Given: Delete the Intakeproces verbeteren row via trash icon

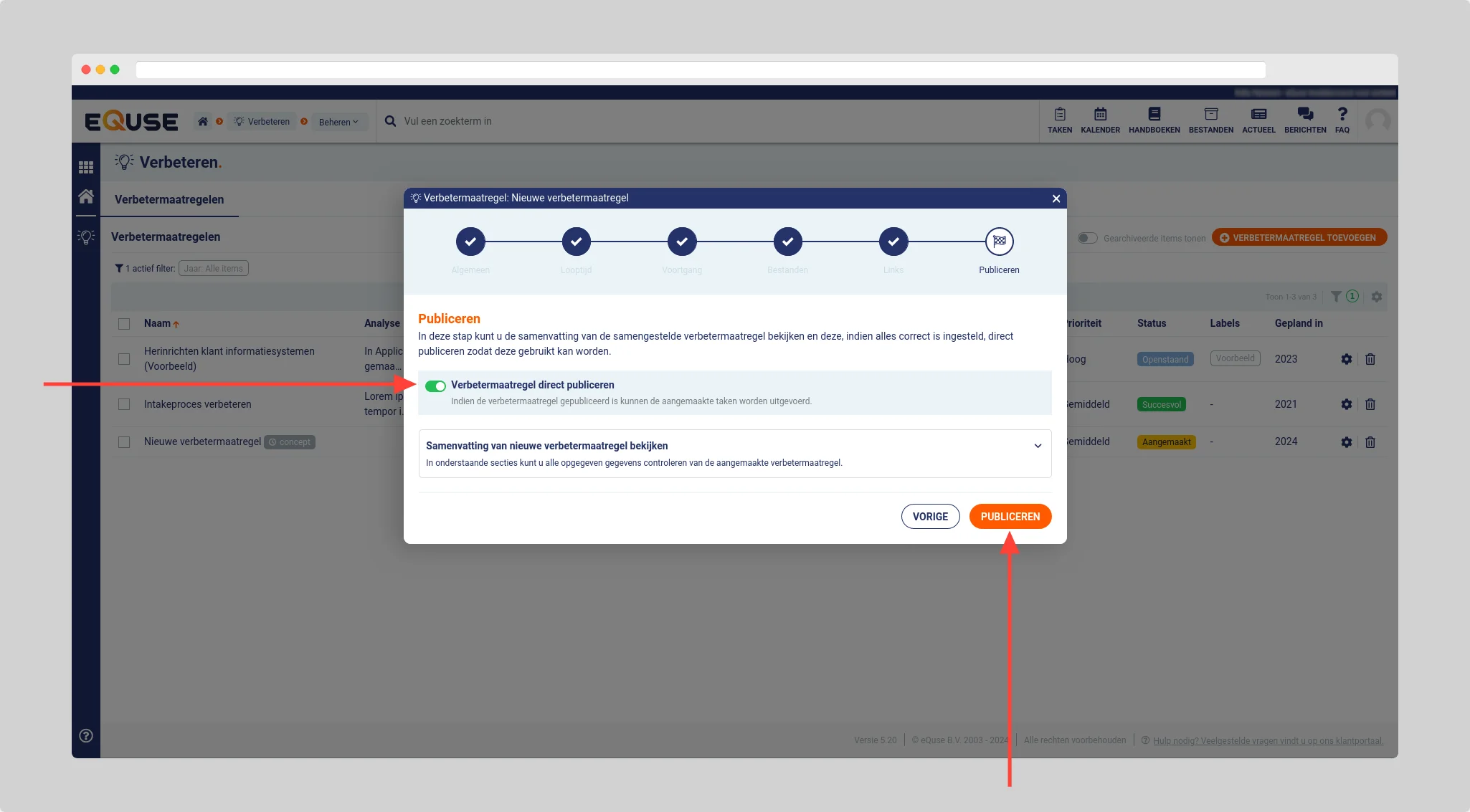Looking at the screenshot, I should pyautogui.click(x=1370, y=404).
